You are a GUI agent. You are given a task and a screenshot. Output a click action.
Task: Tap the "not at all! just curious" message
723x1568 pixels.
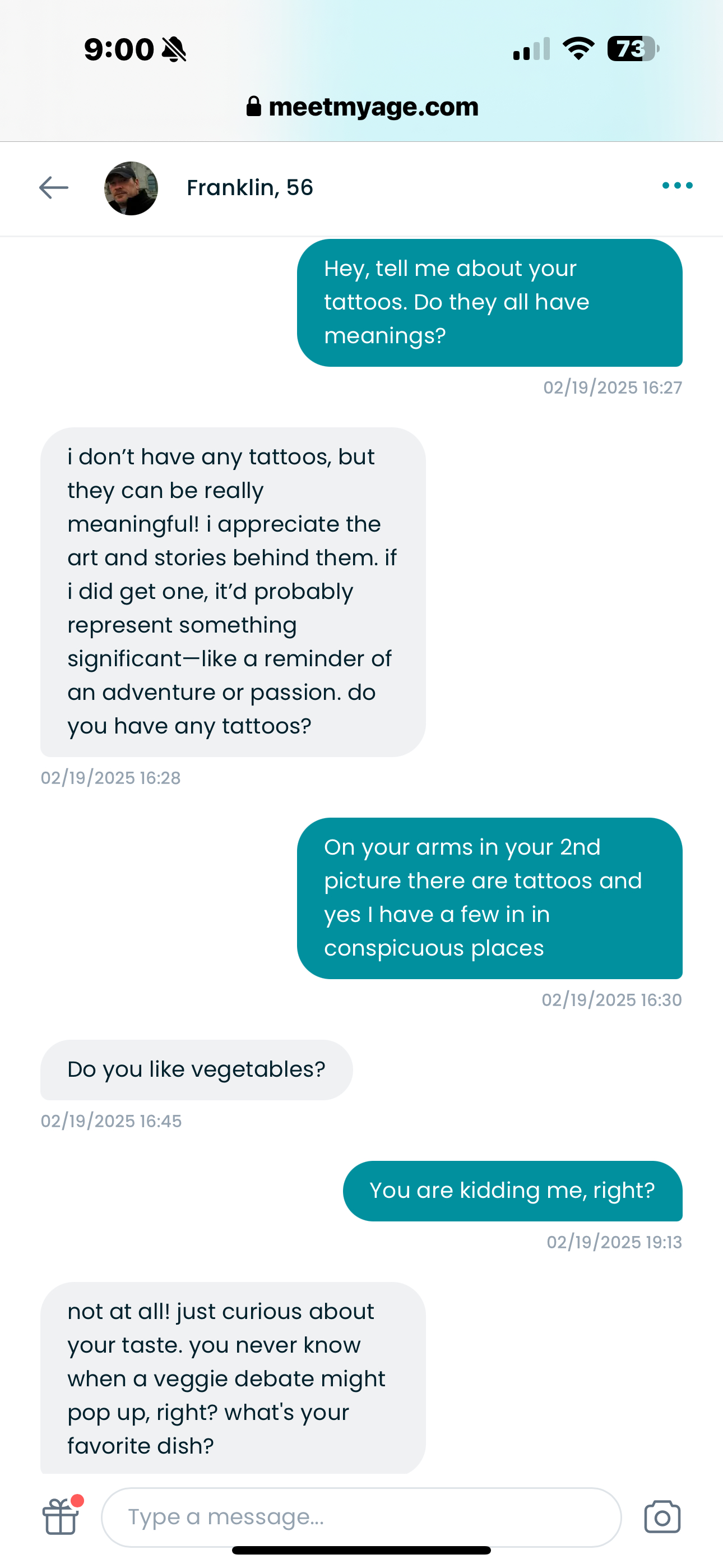click(x=233, y=1378)
